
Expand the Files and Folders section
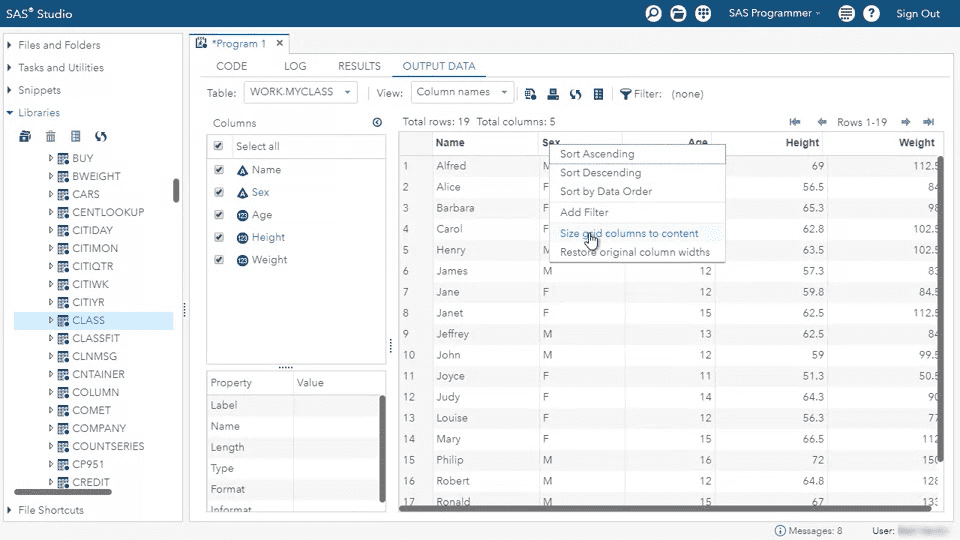click(x=59, y=45)
